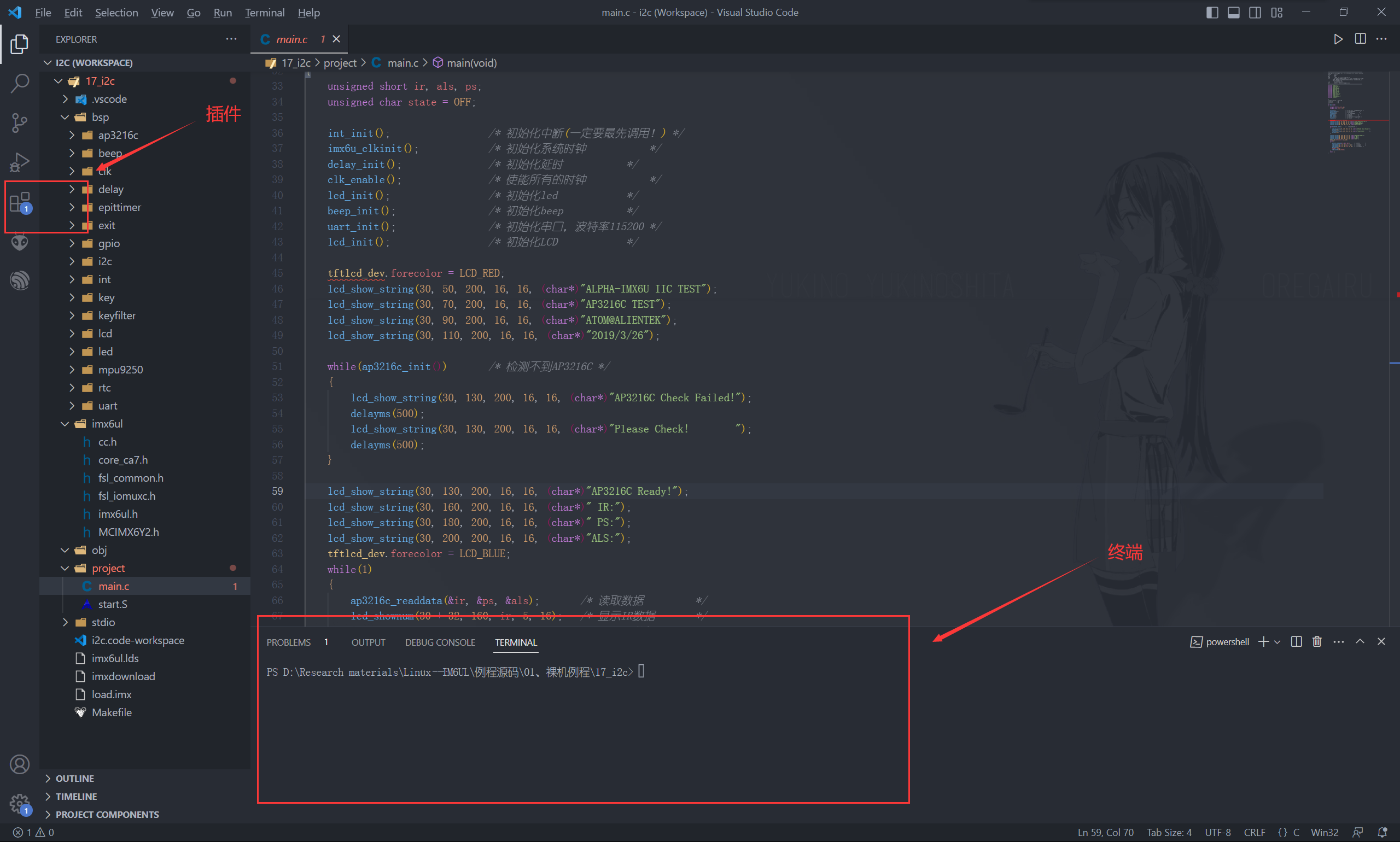This screenshot has width=1400, height=842.
Task: Kill terminal with trash icon
Action: coord(1316,642)
